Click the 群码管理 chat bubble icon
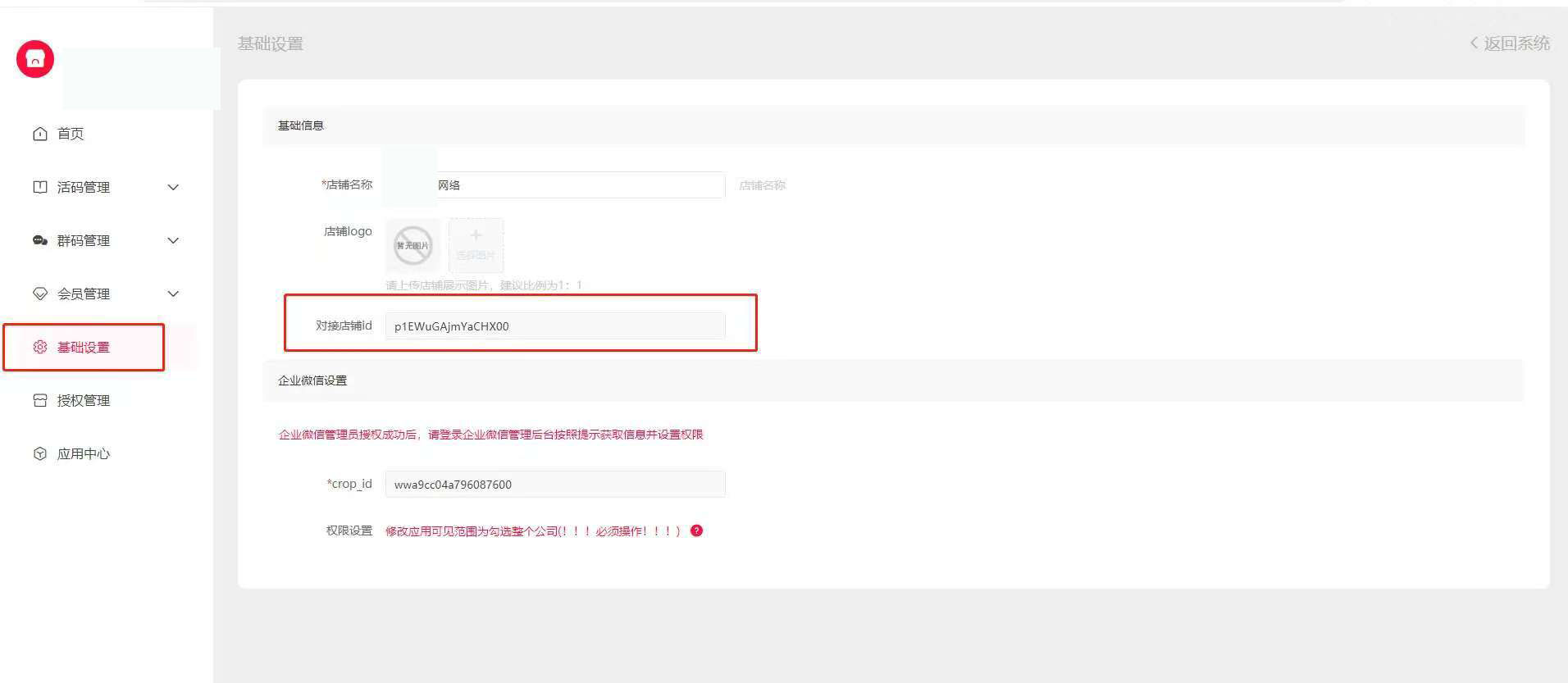This screenshot has width=1568, height=683. [x=39, y=240]
